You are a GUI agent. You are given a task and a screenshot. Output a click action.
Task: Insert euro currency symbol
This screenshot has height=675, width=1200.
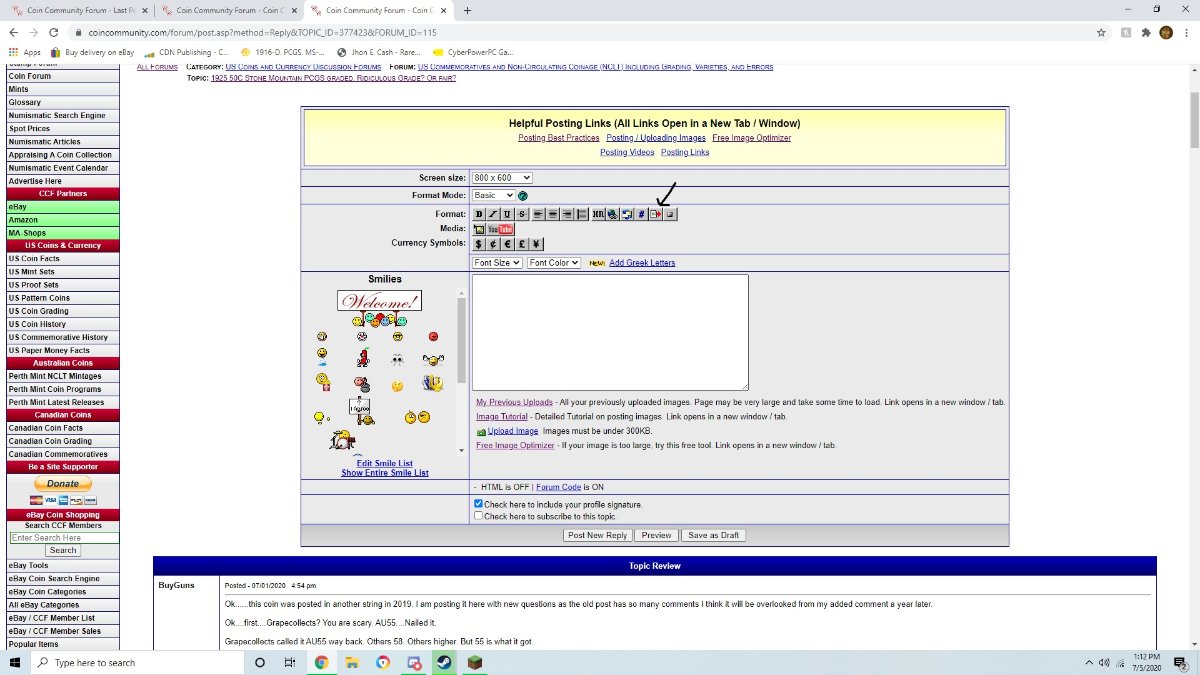pyautogui.click(x=507, y=244)
